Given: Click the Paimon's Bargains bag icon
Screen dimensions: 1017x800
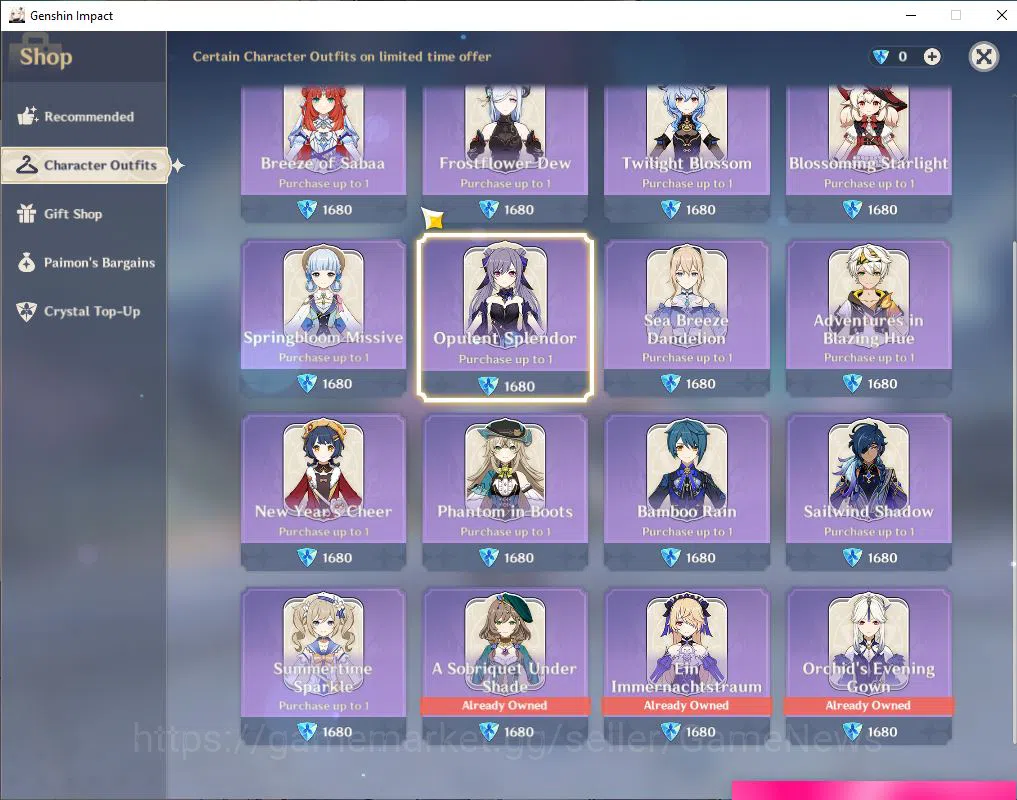Looking at the screenshot, I should [x=27, y=262].
